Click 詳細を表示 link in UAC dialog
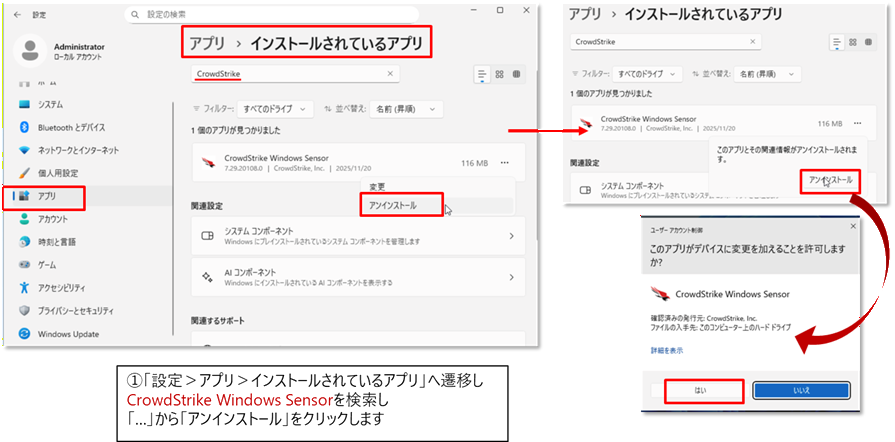This screenshot has width=895, height=442. click(x=665, y=350)
